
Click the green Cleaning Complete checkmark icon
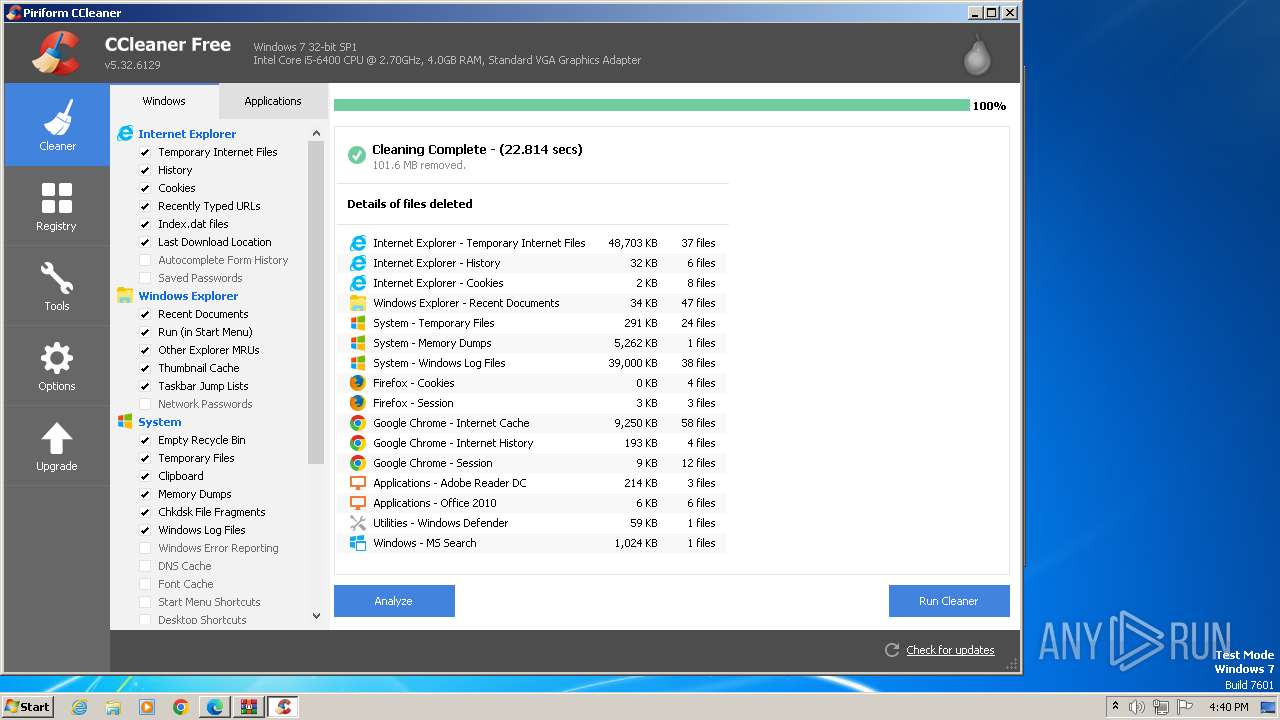[x=357, y=155]
